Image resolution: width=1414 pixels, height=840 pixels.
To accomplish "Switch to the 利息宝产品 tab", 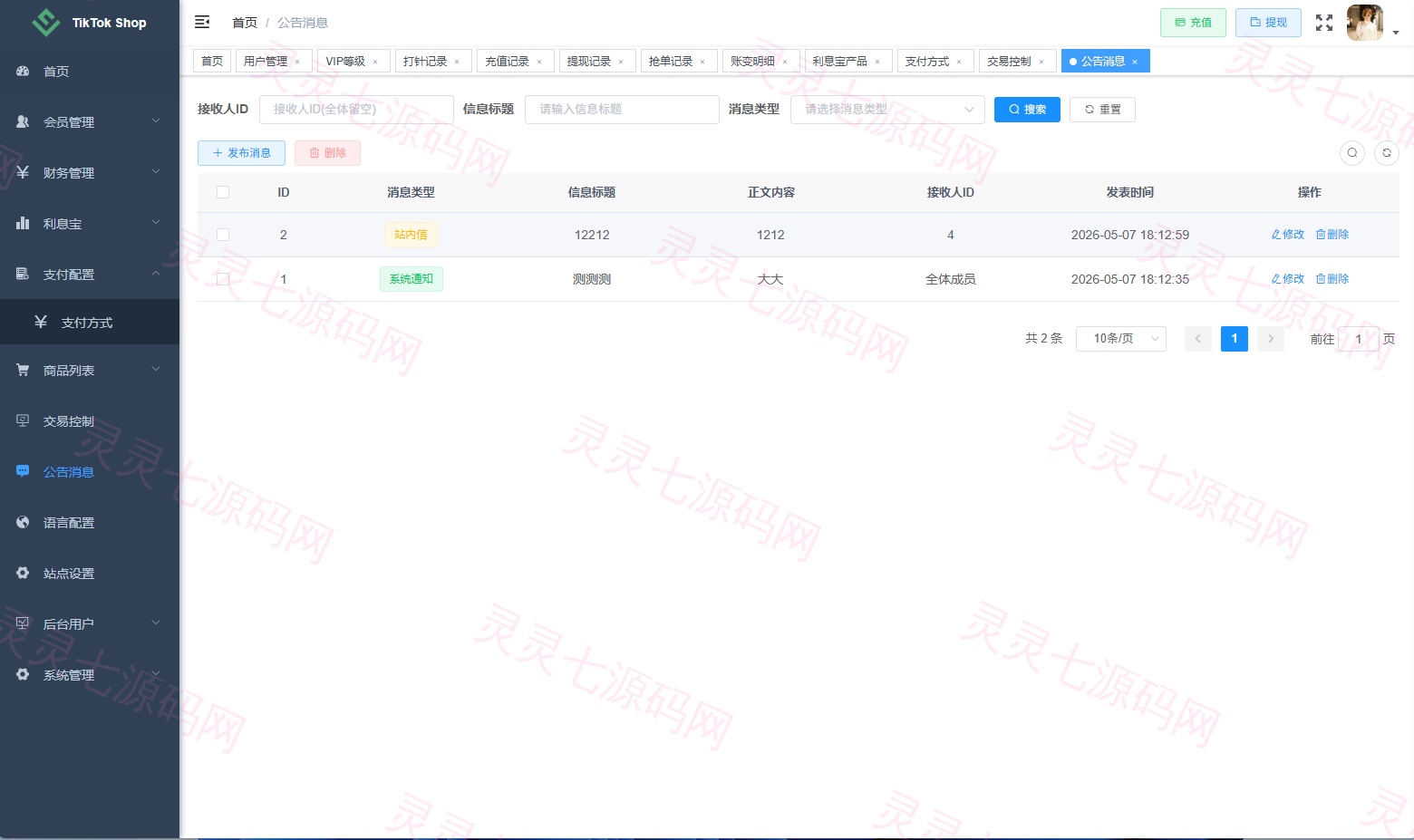I will click(x=847, y=61).
